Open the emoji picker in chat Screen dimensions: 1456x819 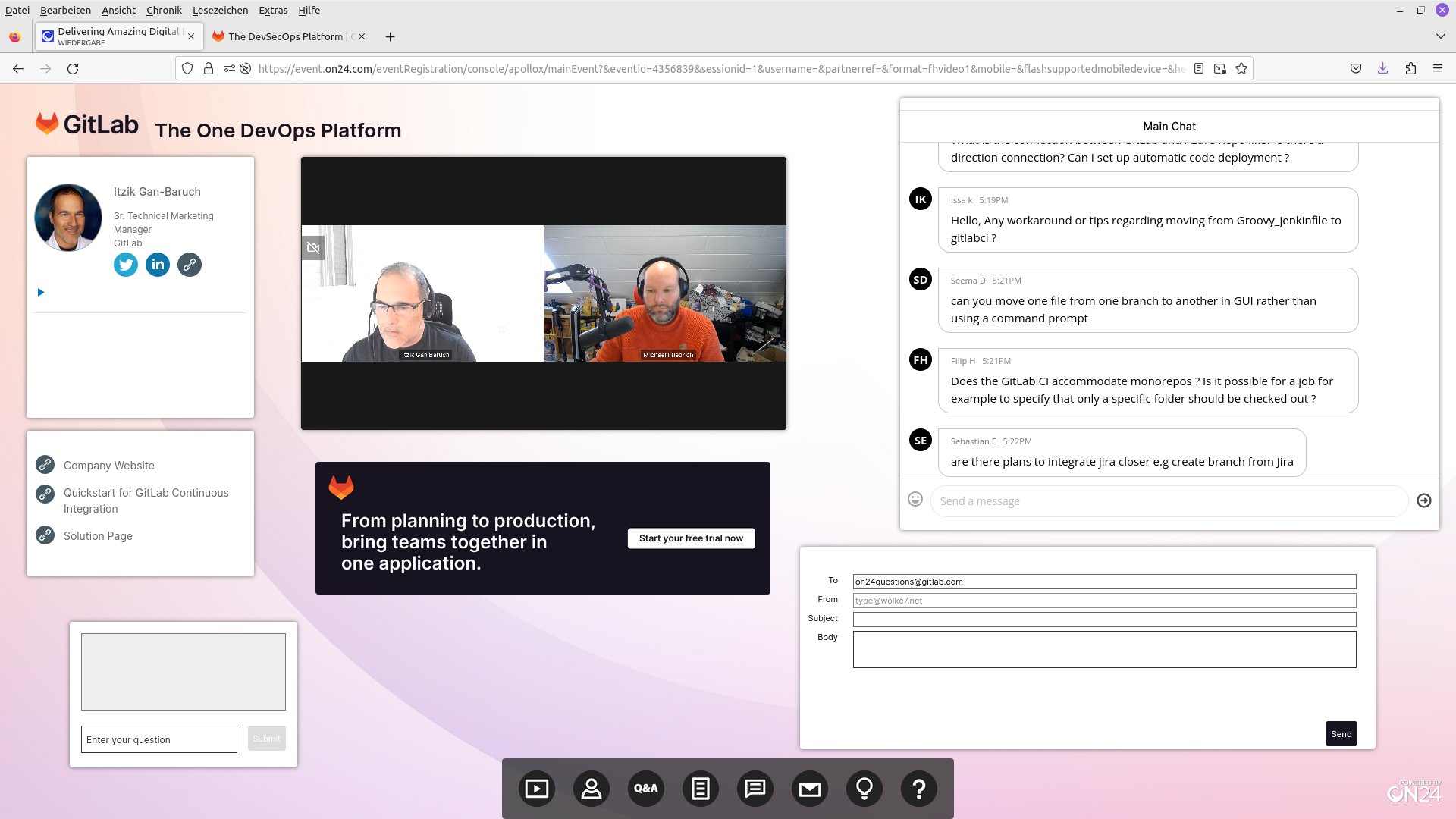915,499
